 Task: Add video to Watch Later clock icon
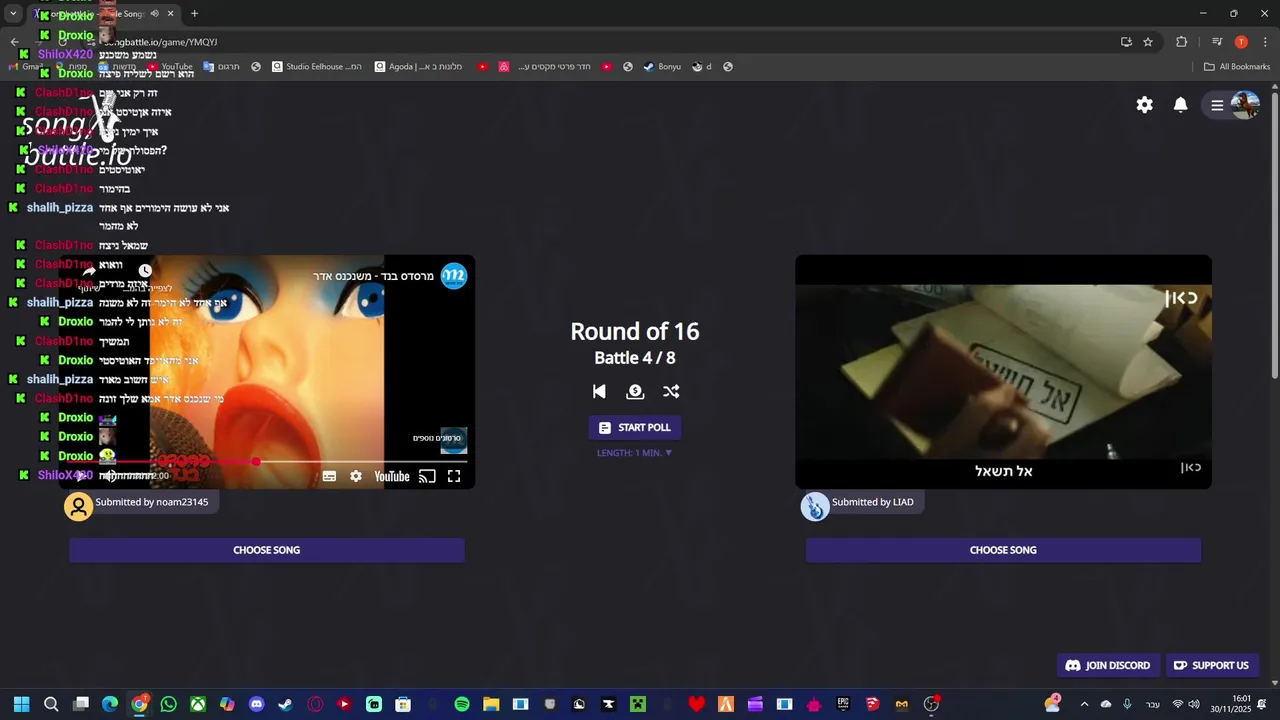145,271
